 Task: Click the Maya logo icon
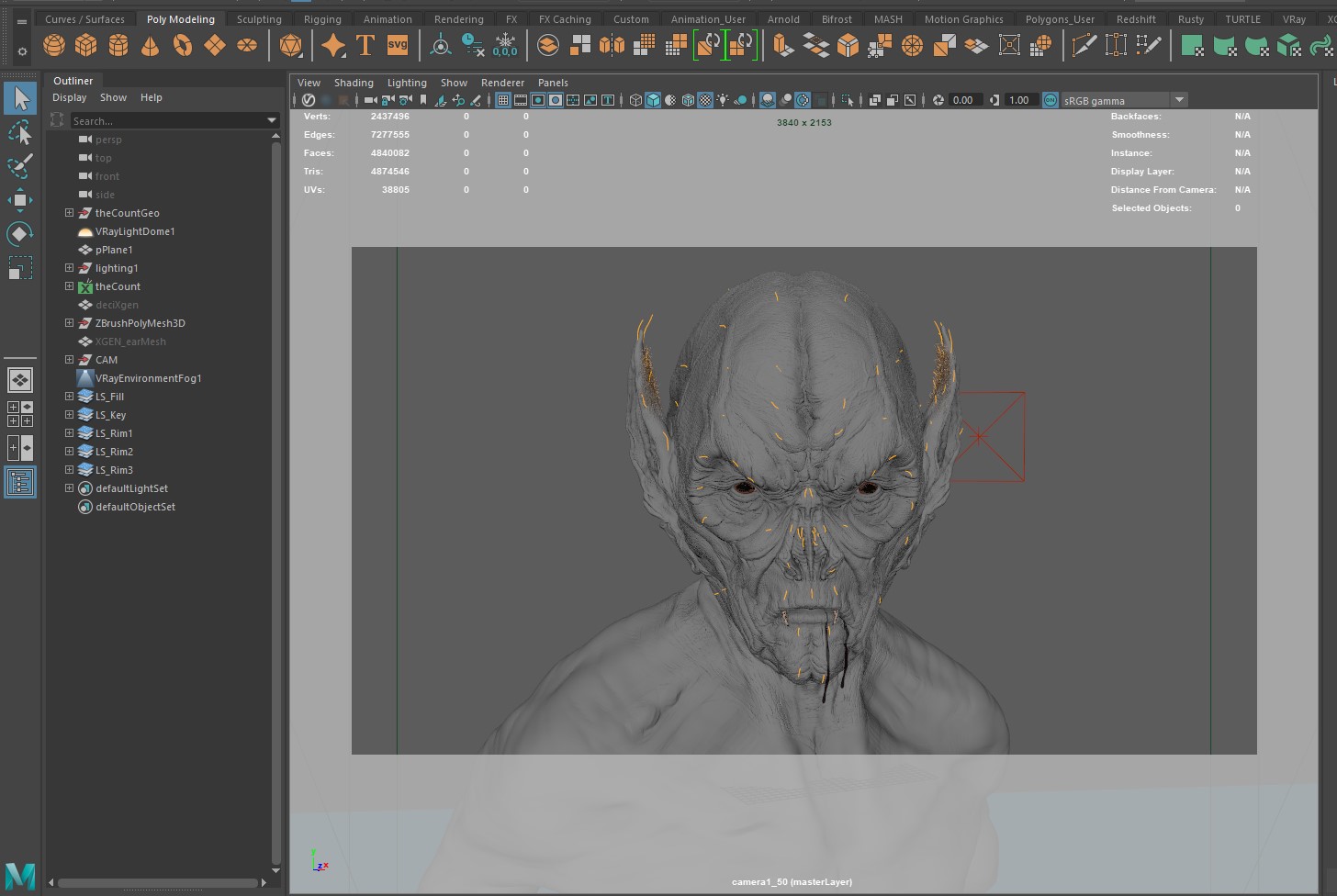[20, 876]
